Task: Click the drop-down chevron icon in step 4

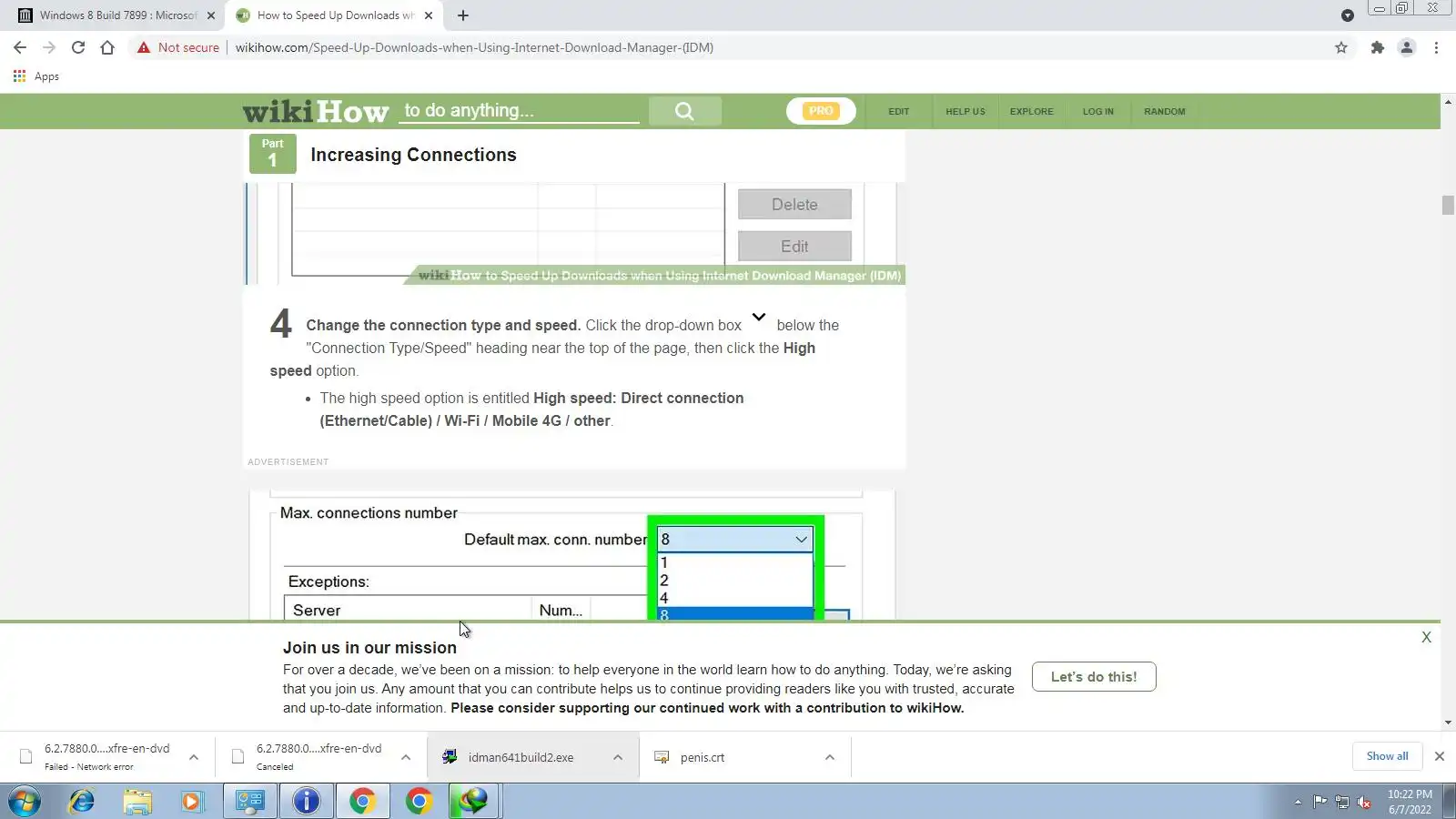Action: 759,317
